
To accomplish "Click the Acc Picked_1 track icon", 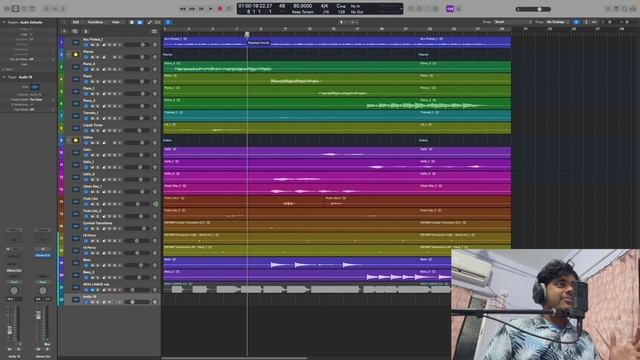I will (x=76, y=42).
